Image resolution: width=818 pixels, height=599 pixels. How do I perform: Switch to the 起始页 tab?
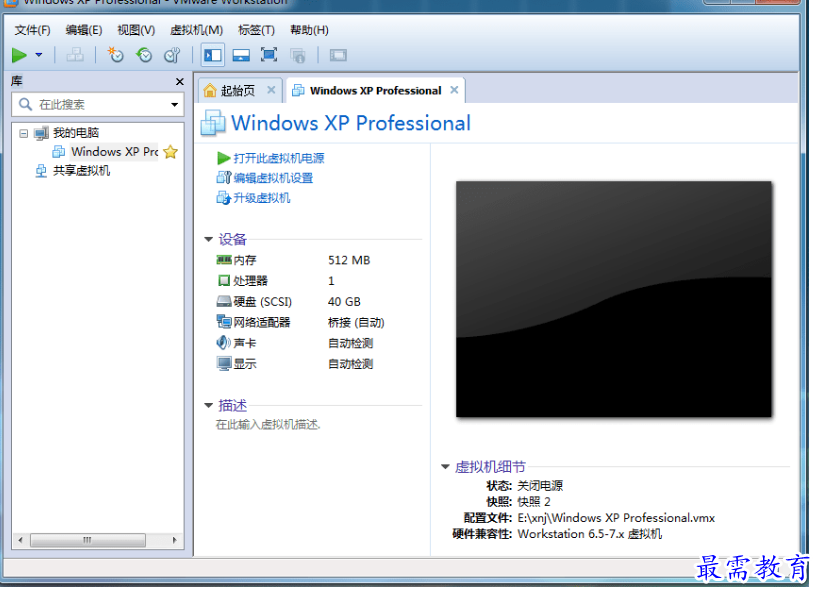(237, 91)
